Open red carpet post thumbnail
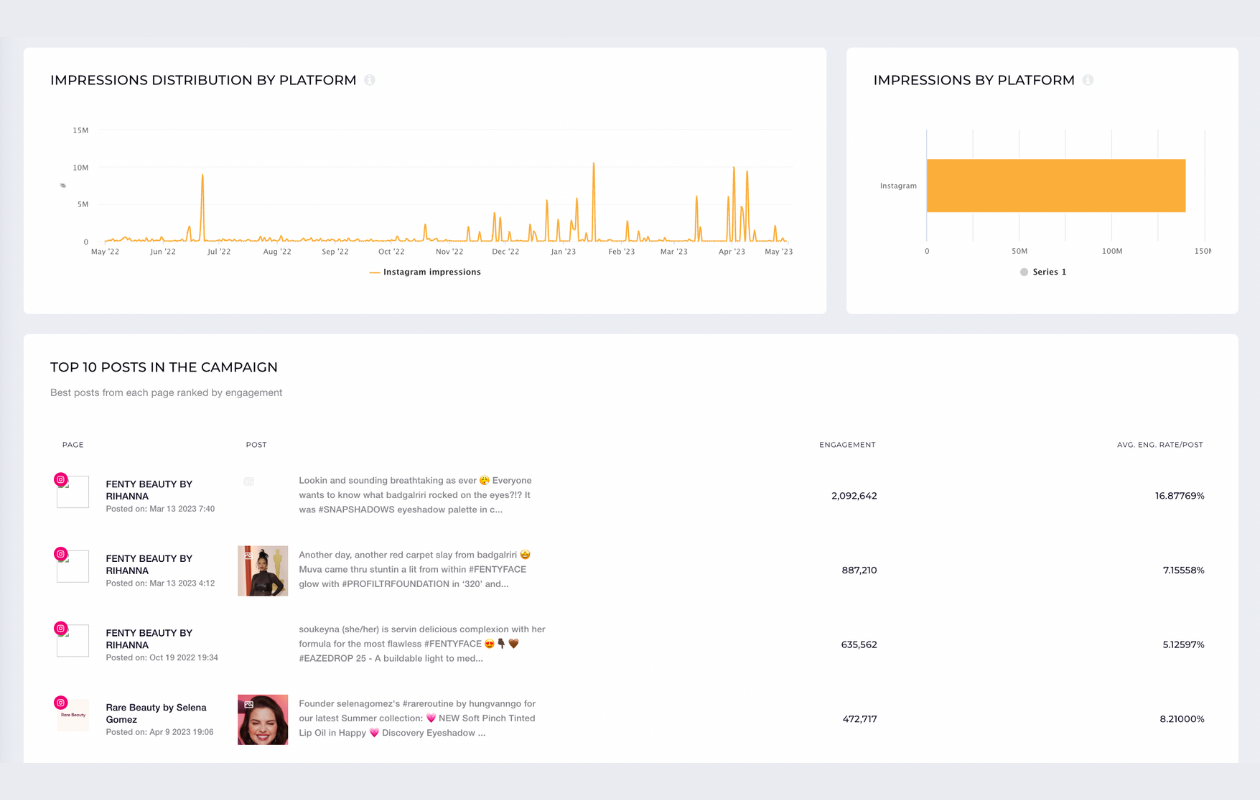1260x800 pixels. click(x=263, y=571)
